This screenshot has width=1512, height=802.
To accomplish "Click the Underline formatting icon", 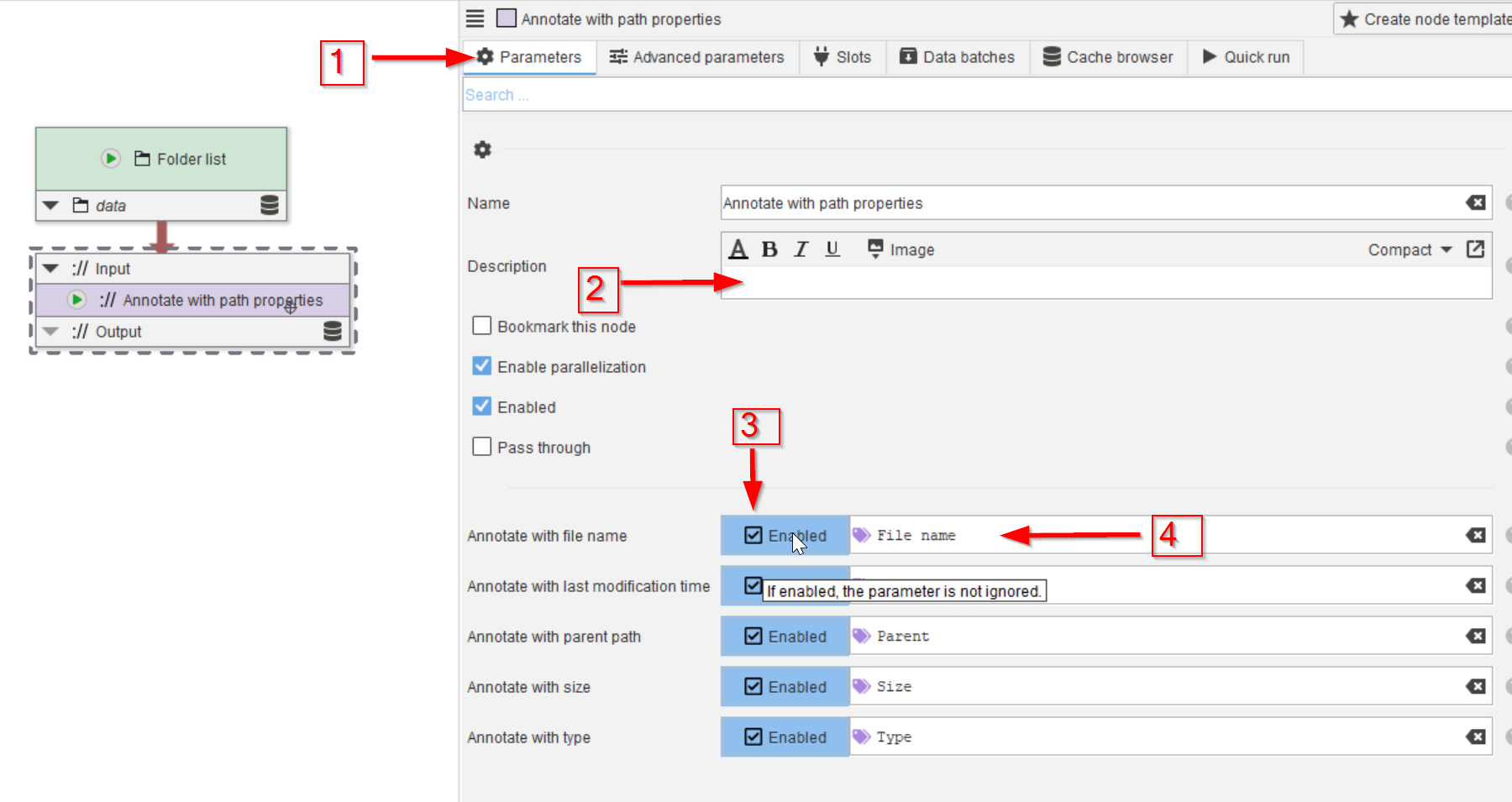I will click(x=832, y=249).
